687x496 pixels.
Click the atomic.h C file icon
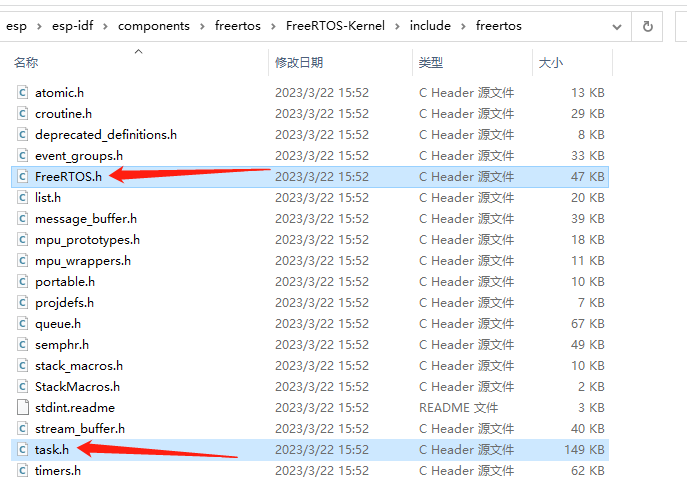coord(23,92)
